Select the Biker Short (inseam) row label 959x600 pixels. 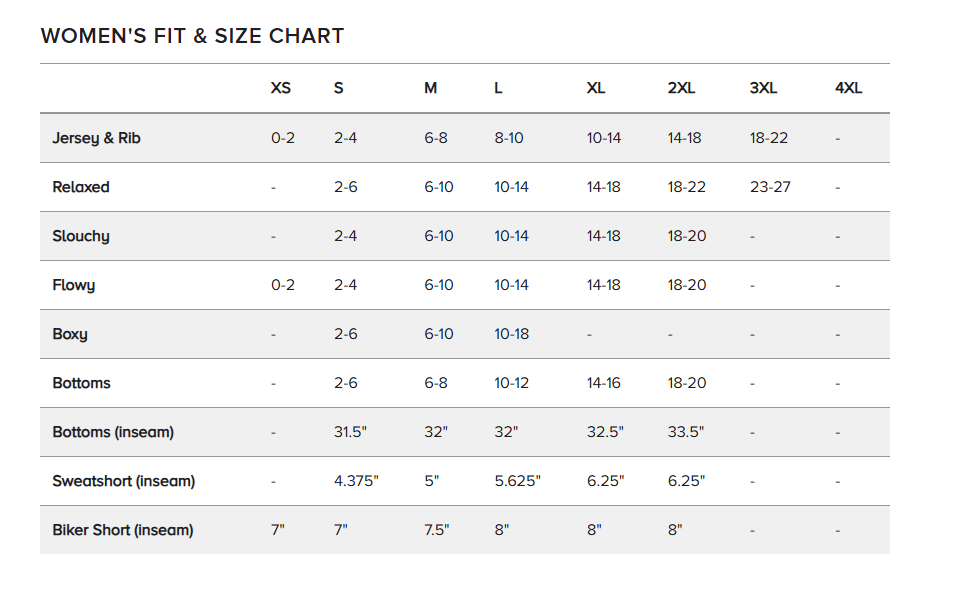click(x=122, y=530)
